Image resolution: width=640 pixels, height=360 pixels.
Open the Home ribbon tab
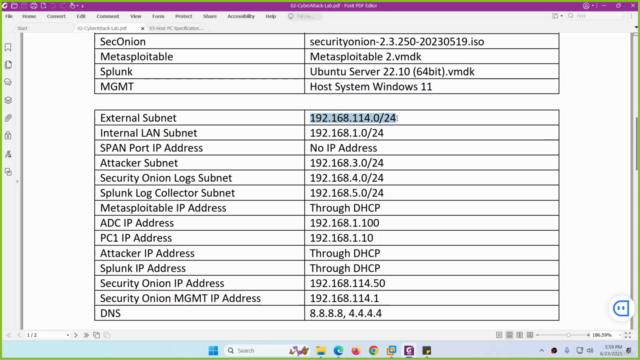coord(29,16)
